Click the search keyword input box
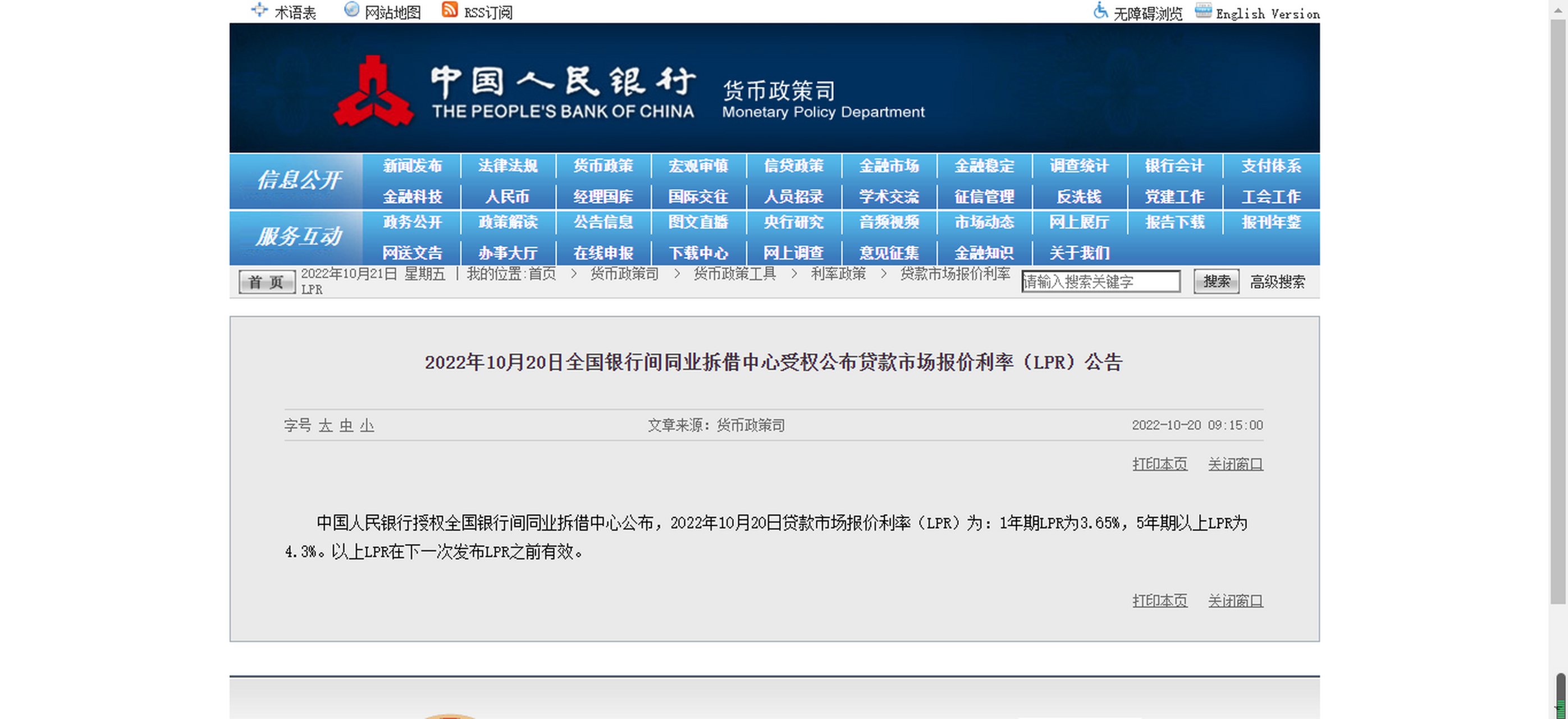 (1100, 281)
